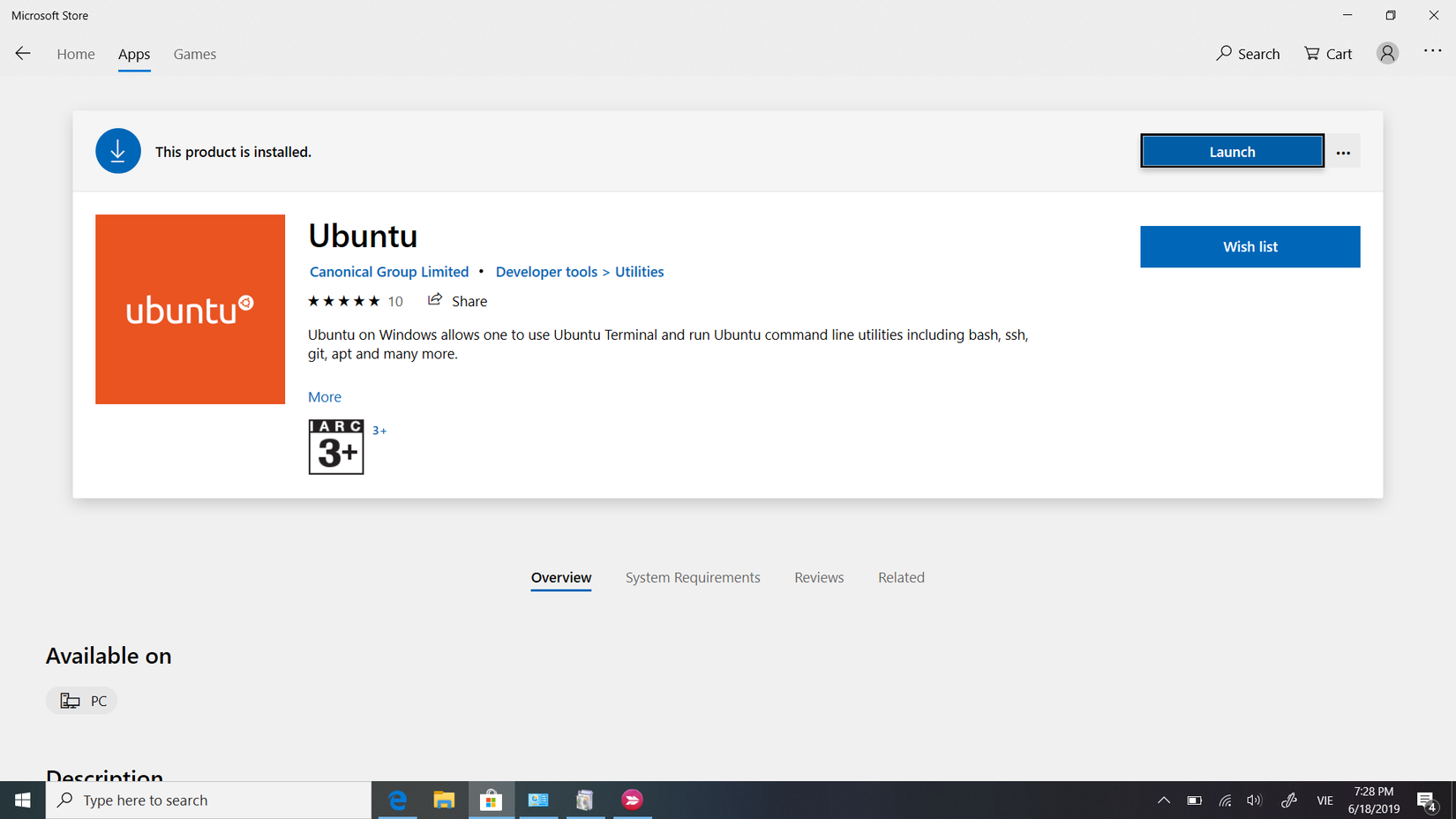1456x819 pixels.
Task: Click the PC availability chip
Action: coord(81,701)
